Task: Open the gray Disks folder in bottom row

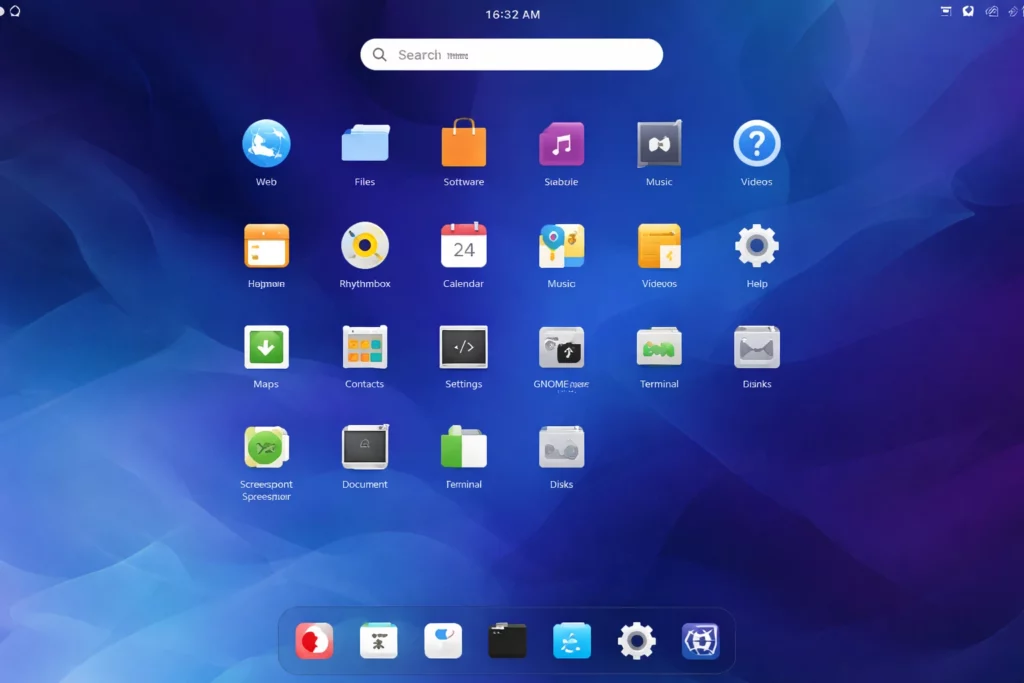Action: (x=562, y=447)
